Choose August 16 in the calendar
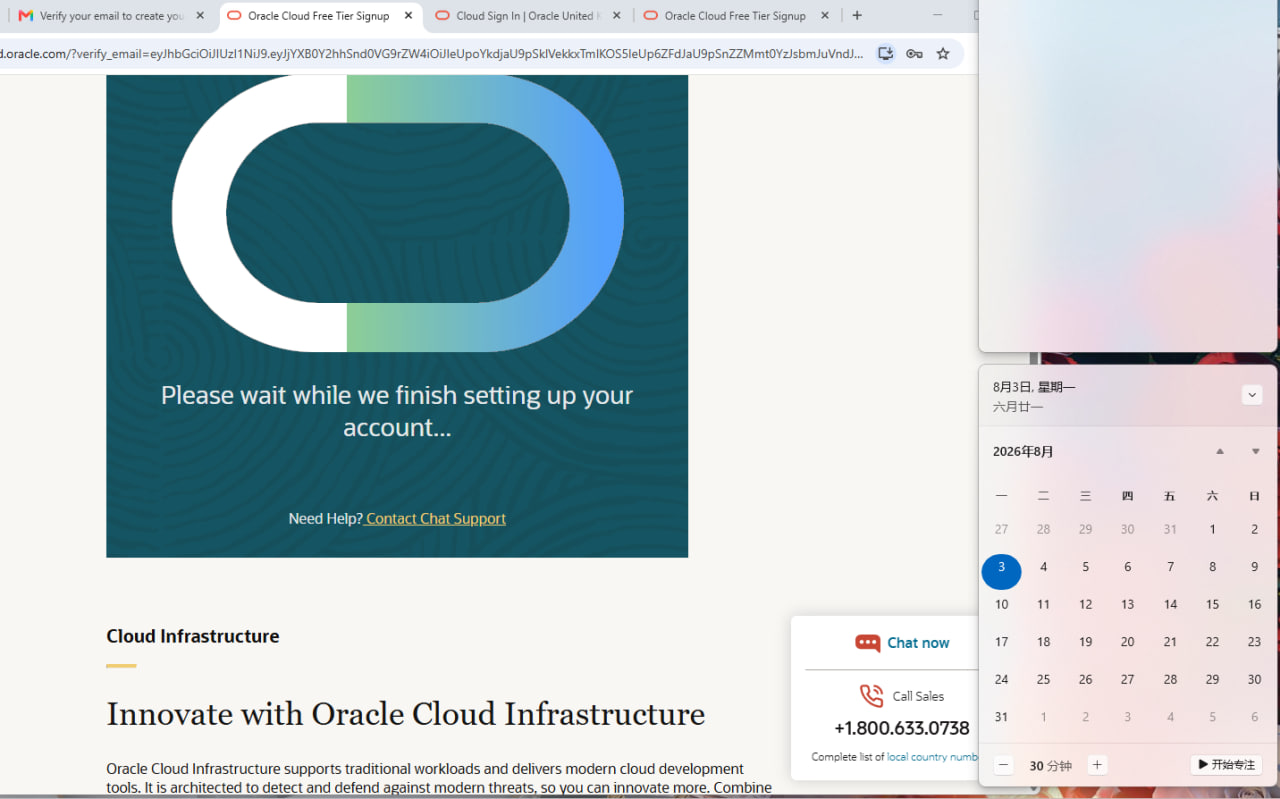 pyautogui.click(x=1254, y=604)
